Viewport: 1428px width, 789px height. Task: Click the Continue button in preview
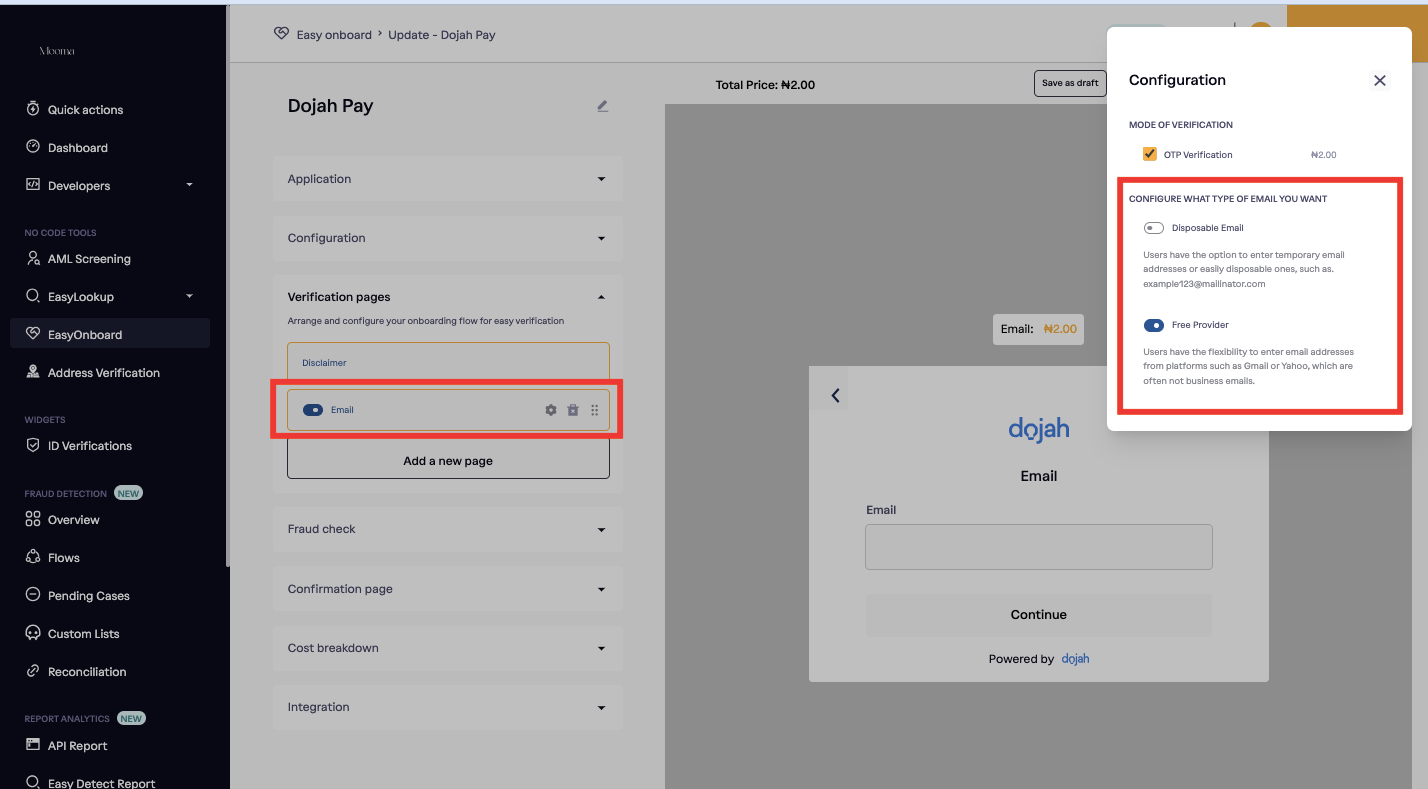[x=1038, y=615]
